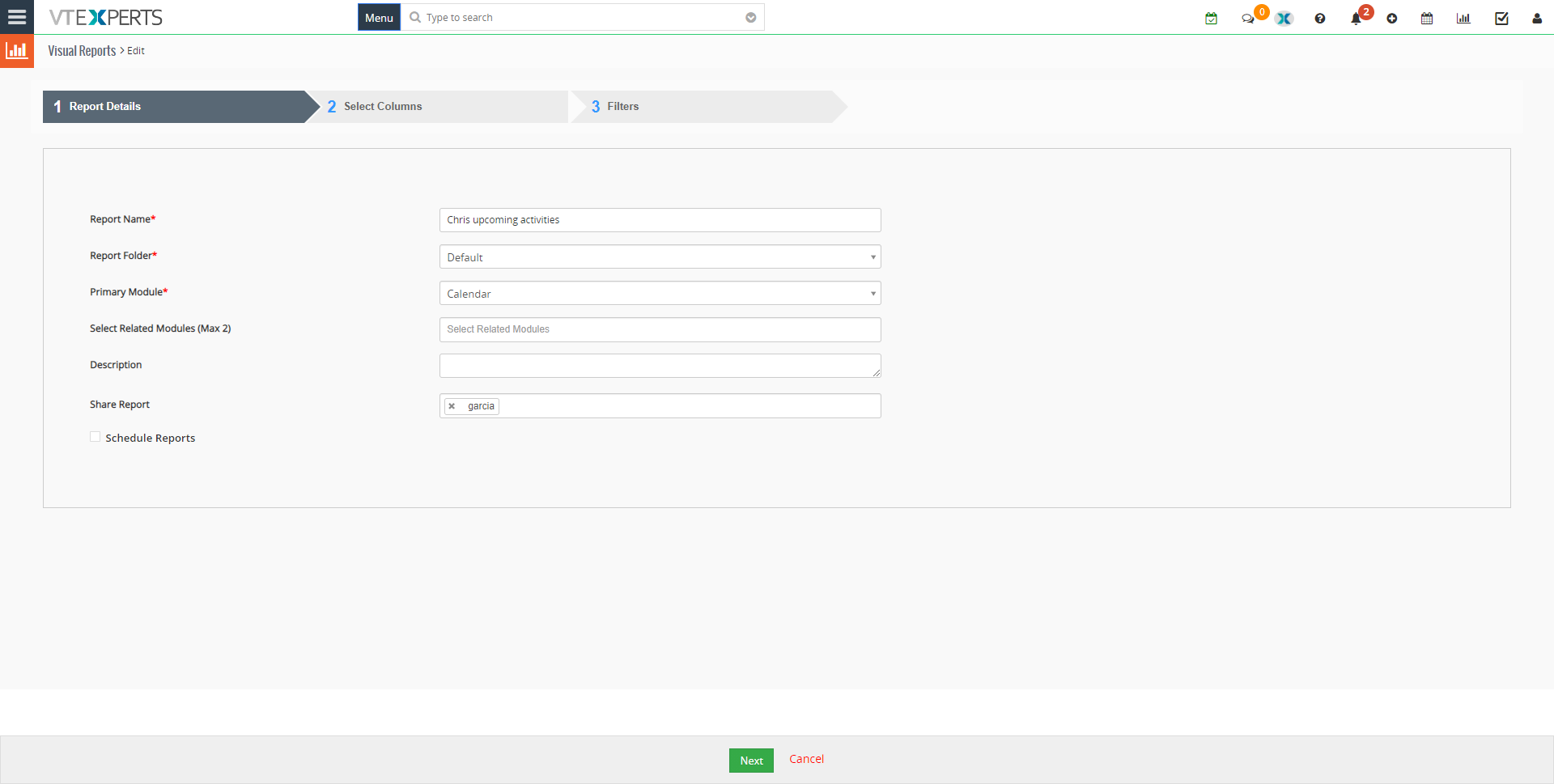Screen dimensions: 1554x784
Task: Click the Description text area
Action: (660, 366)
